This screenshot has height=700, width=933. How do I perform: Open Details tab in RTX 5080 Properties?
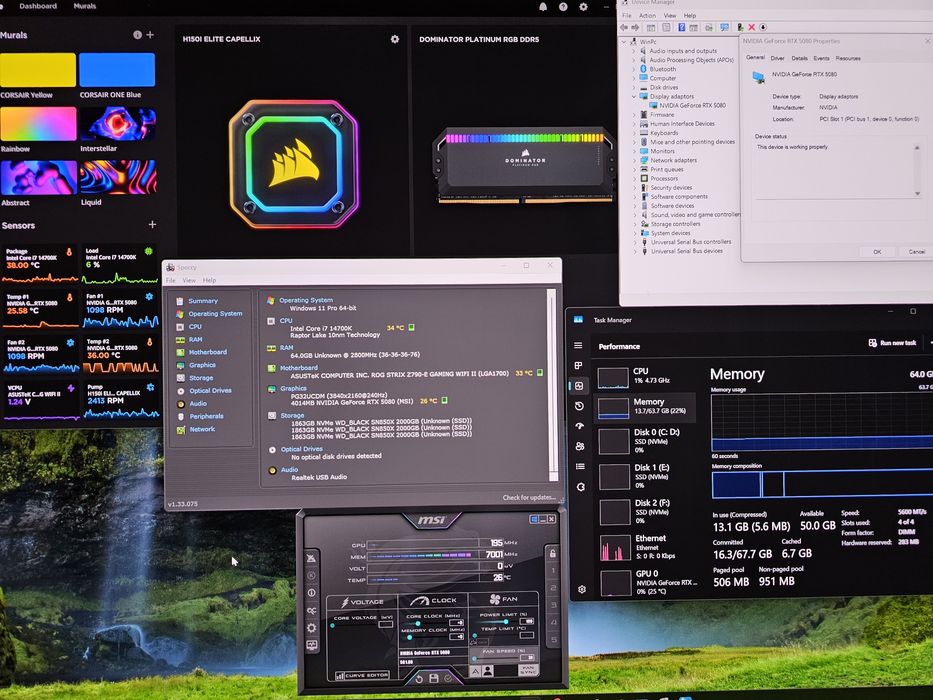pyautogui.click(x=799, y=58)
